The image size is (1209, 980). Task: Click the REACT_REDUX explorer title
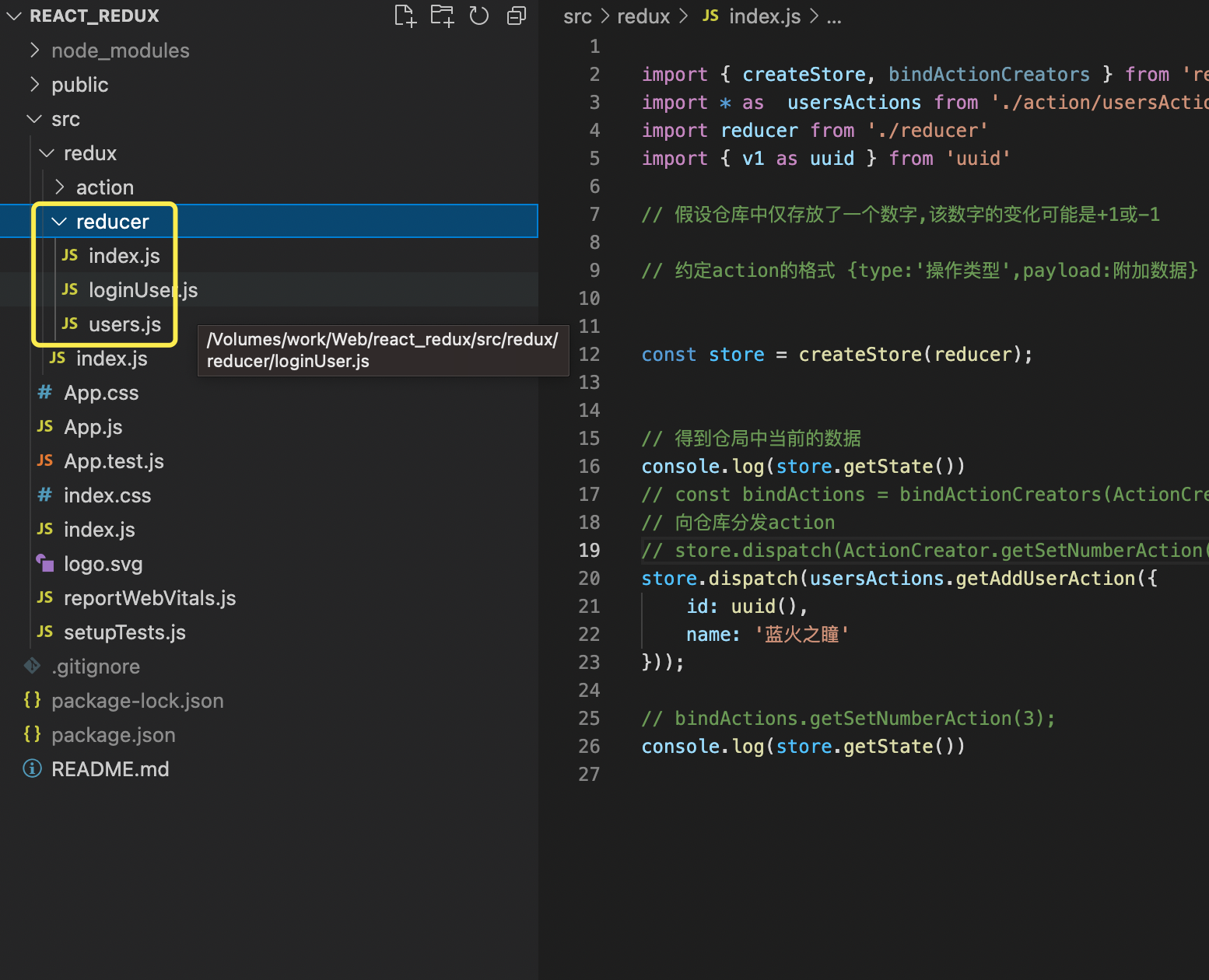click(94, 16)
